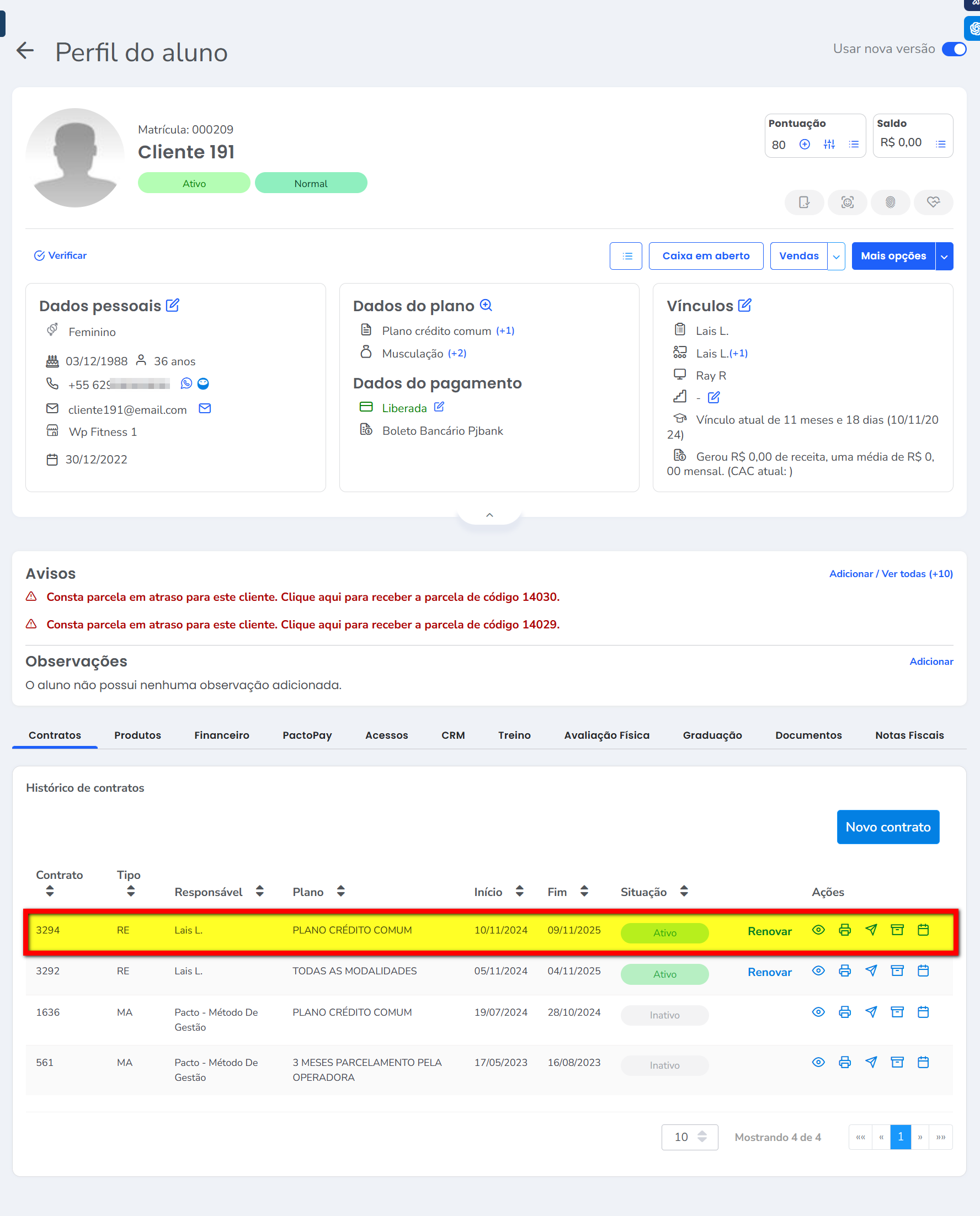The height and width of the screenshot is (1216, 980).
Task: Open the Avaliação Física tab
Action: tap(606, 735)
